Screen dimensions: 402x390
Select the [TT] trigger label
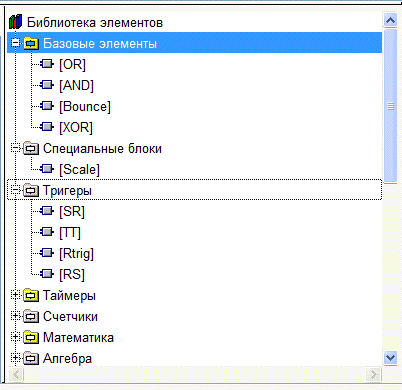tap(70, 233)
